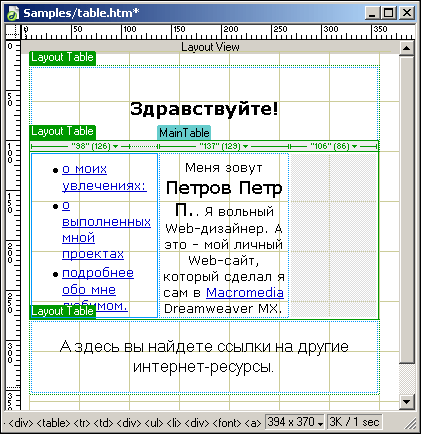Click the ruler origin crosshair icon

click(x=13, y=32)
